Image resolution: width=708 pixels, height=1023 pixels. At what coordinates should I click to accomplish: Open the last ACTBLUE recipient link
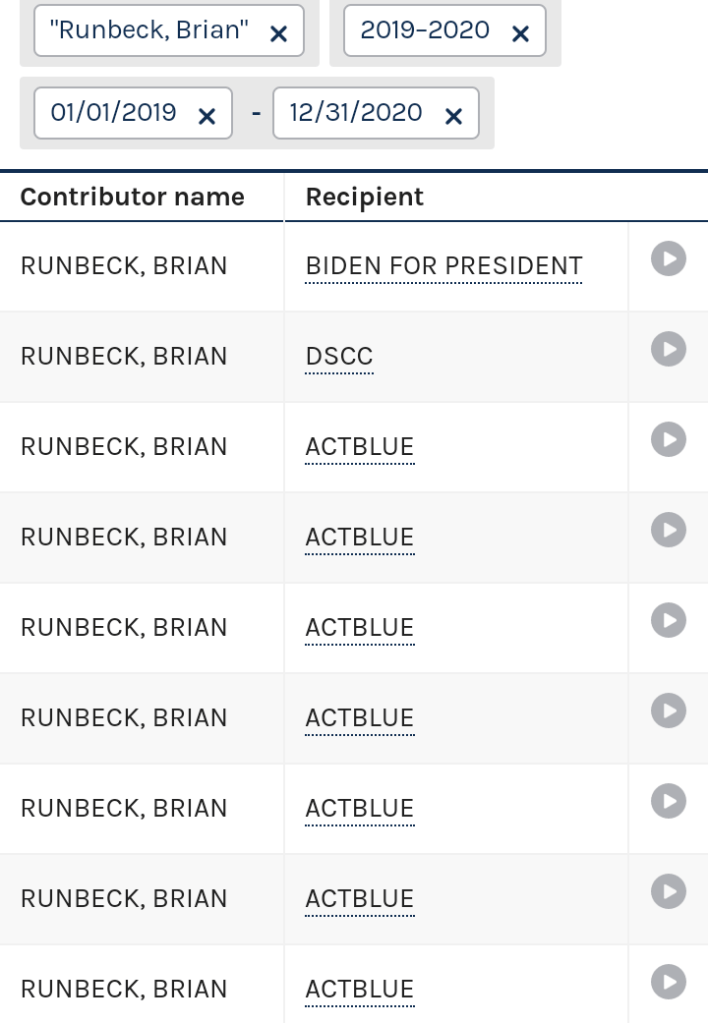click(x=359, y=987)
